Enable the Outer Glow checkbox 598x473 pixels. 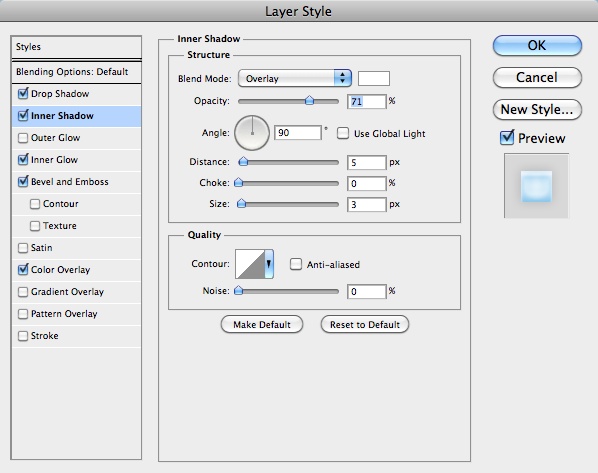tap(23, 138)
